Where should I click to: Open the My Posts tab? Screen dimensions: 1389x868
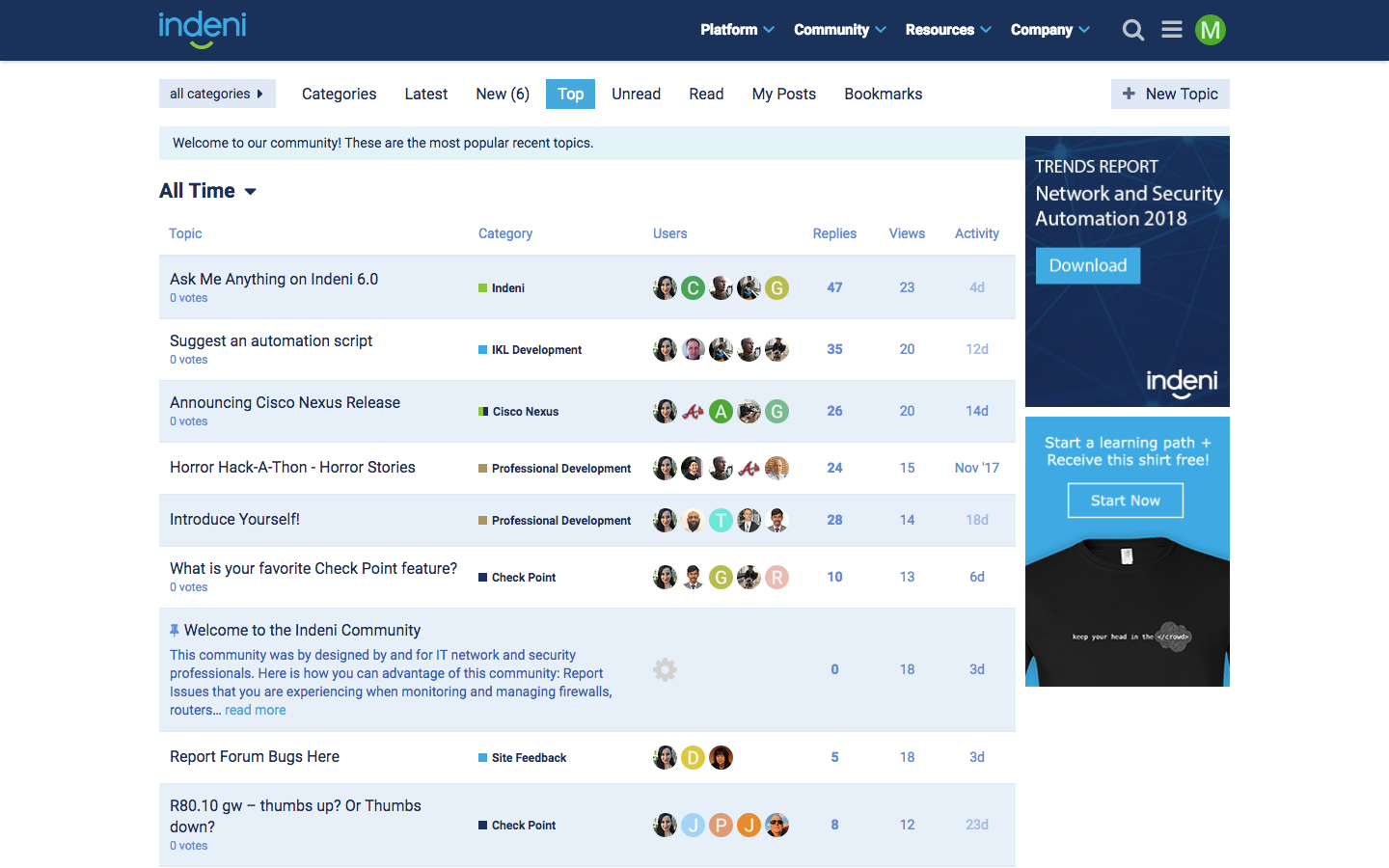[x=784, y=94]
